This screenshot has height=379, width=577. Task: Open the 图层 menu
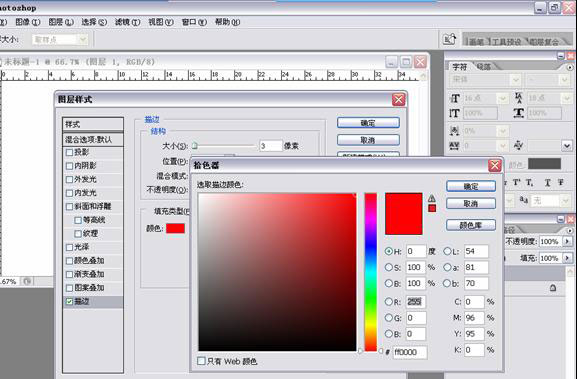[61, 22]
